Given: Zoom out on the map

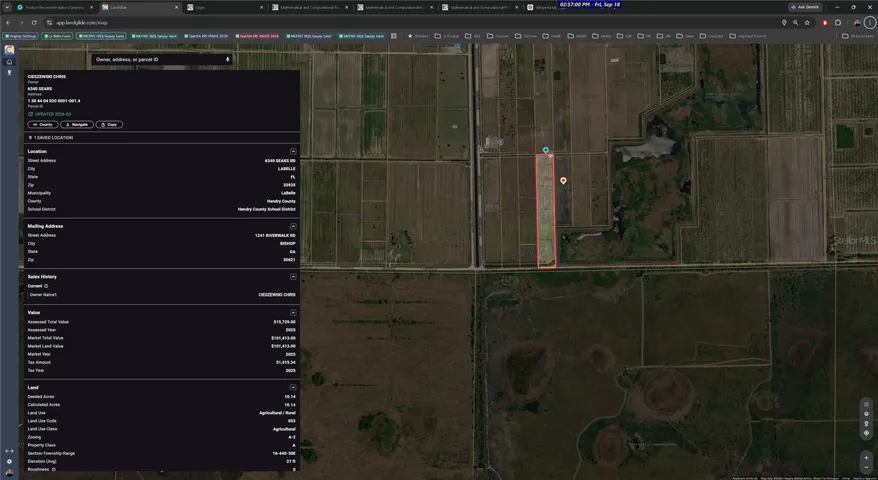Looking at the screenshot, I should point(866,467).
